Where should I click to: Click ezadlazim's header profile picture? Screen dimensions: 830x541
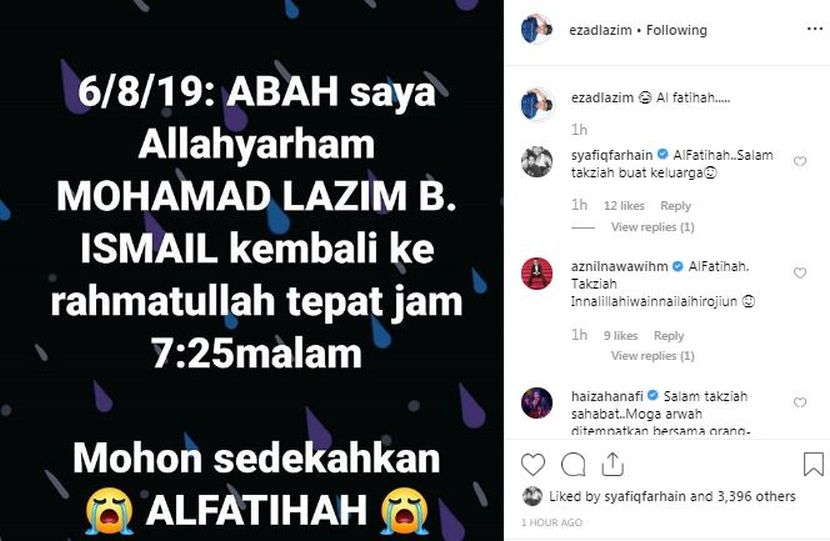[x=536, y=29]
